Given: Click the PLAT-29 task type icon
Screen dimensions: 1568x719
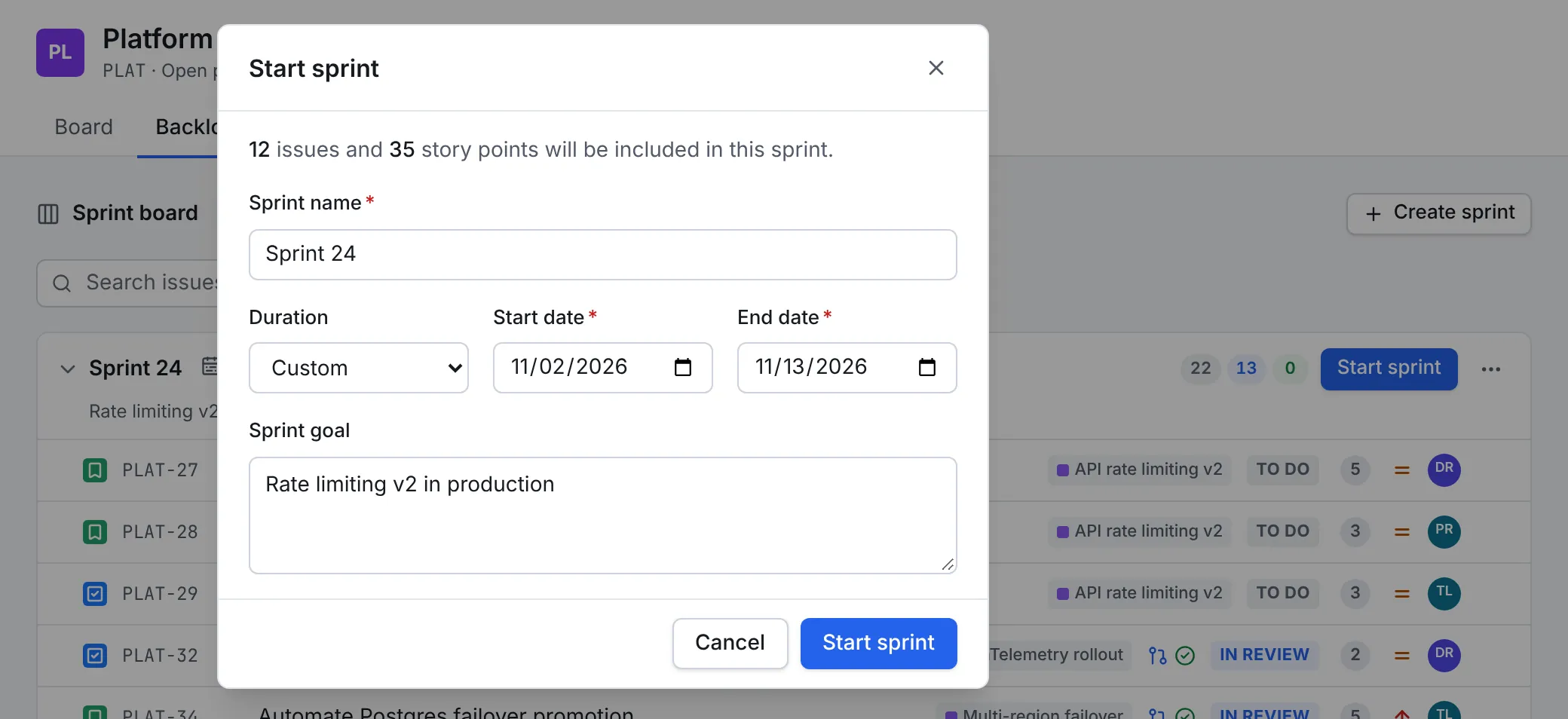Looking at the screenshot, I should pos(95,594).
